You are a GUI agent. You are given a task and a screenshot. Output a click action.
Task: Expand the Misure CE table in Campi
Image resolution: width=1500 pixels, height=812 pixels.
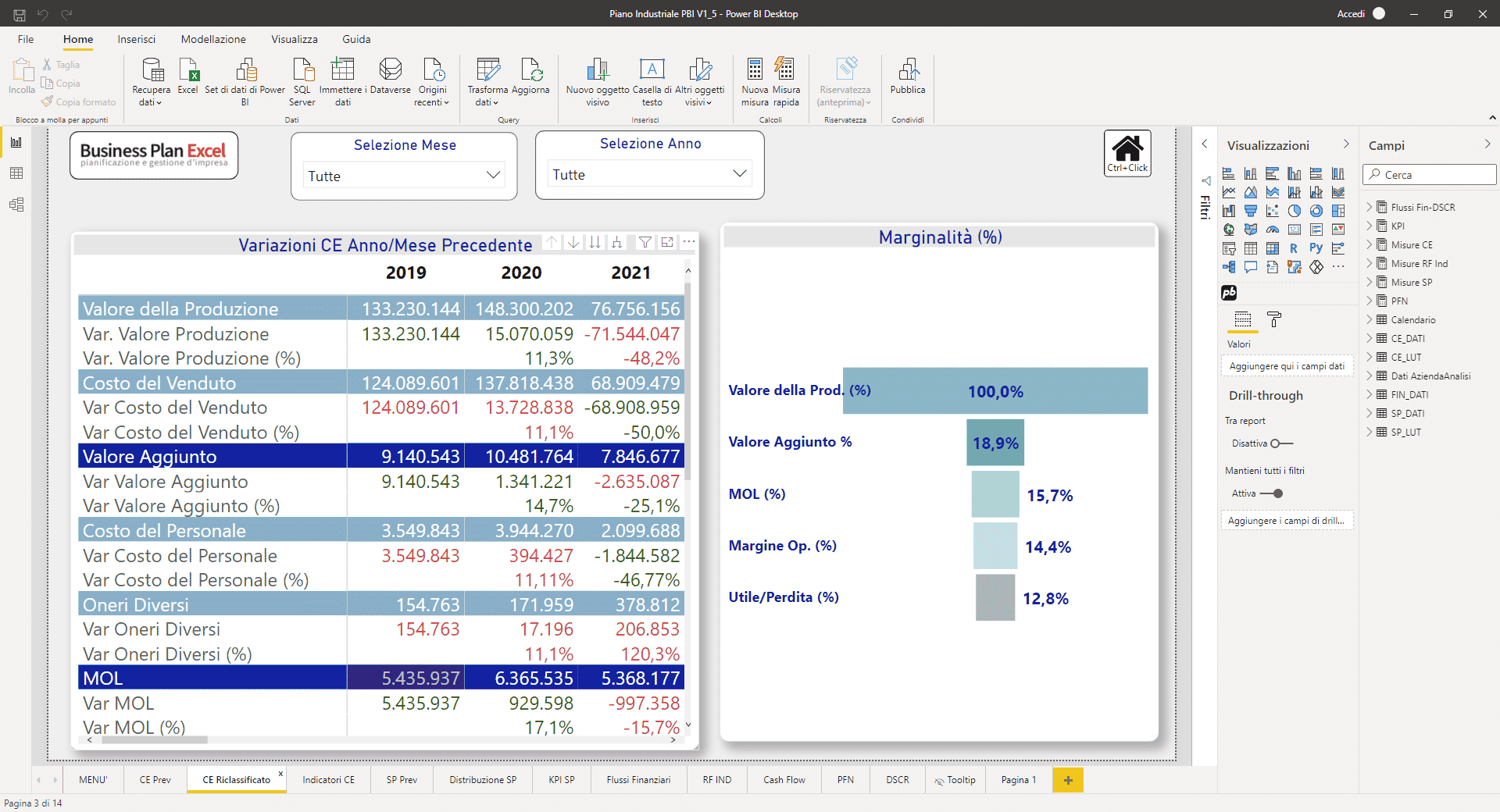click(1370, 244)
